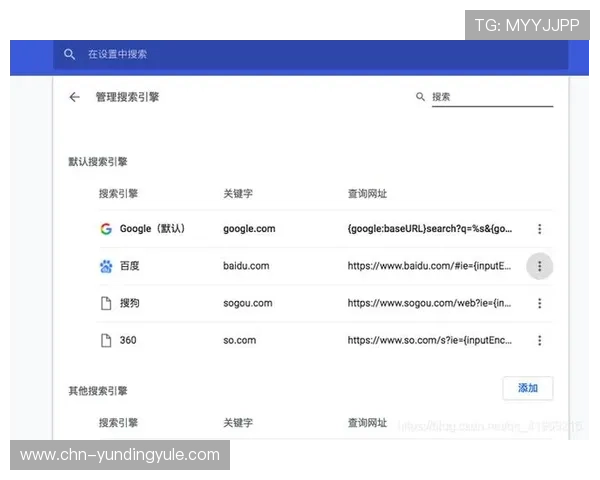This screenshot has height=480, width=600.
Task: Click the baidu.com keyword
Action: (246, 266)
